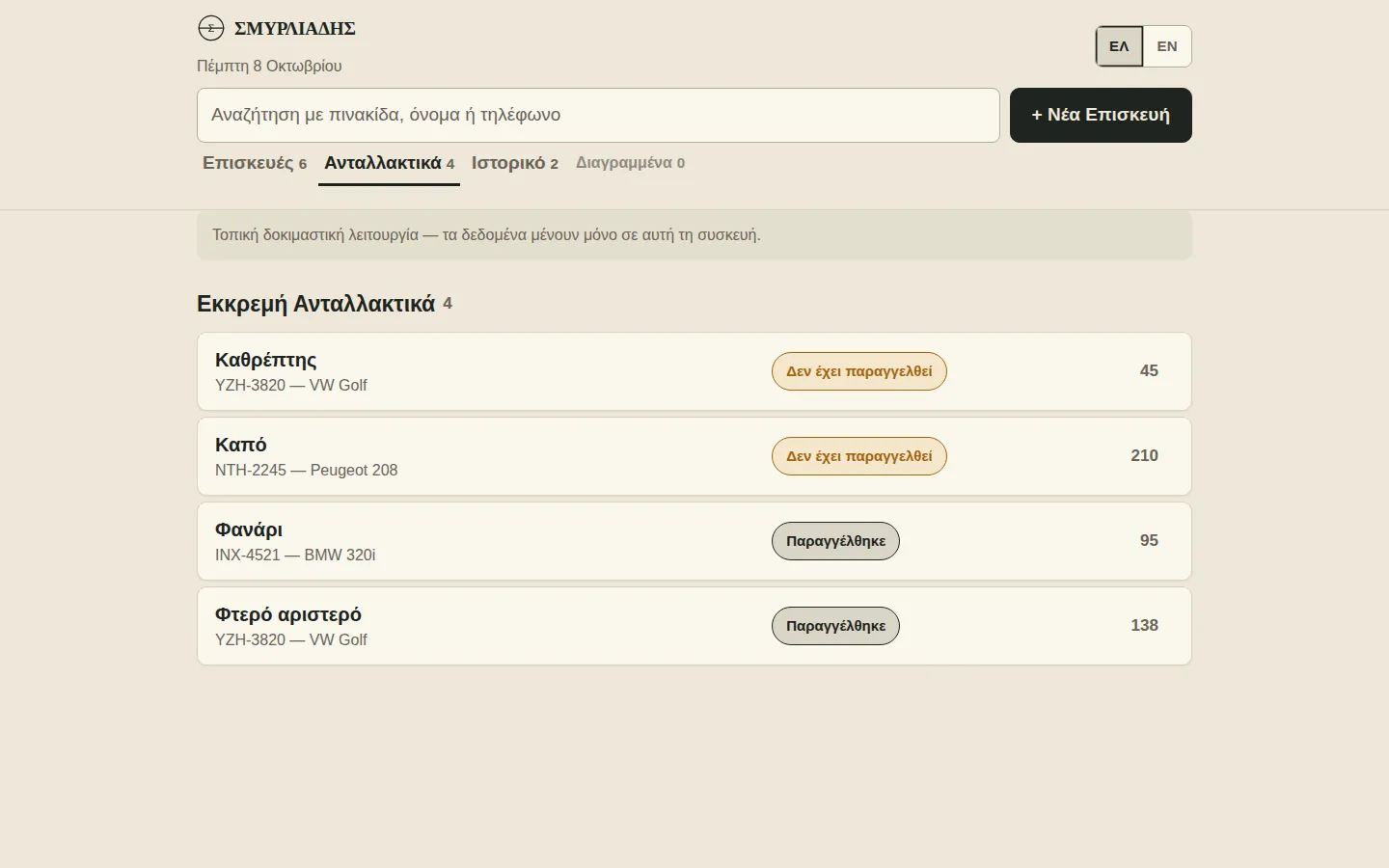Screen dimensions: 1389x868
Task: Click 'INX-4521 — BMW 320i' vehicle text
Action: (x=295, y=556)
